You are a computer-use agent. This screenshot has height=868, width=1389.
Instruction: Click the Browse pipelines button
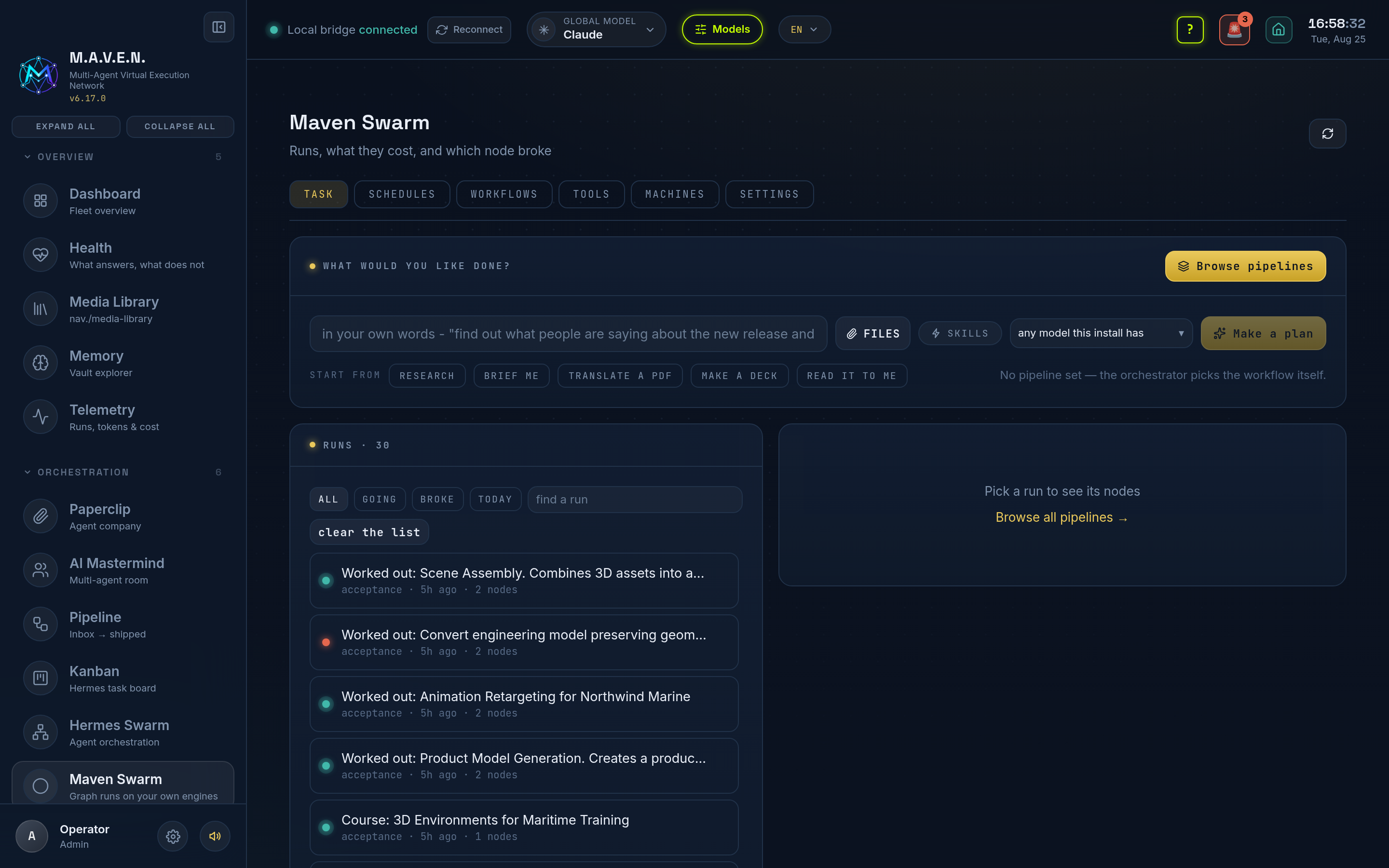pyautogui.click(x=1245, y=266)
